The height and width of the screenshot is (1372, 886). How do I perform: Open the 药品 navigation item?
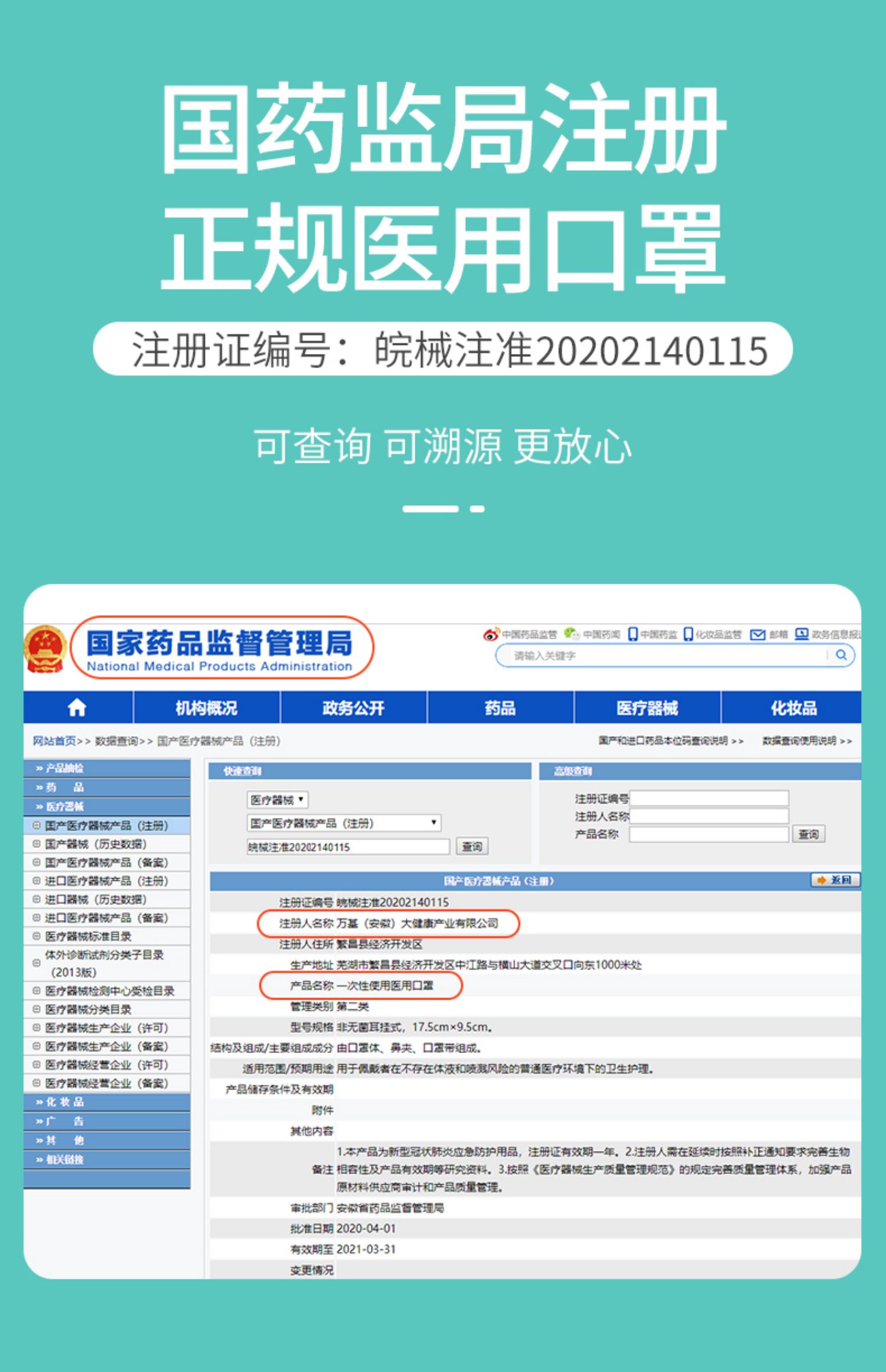coord(500,707)
